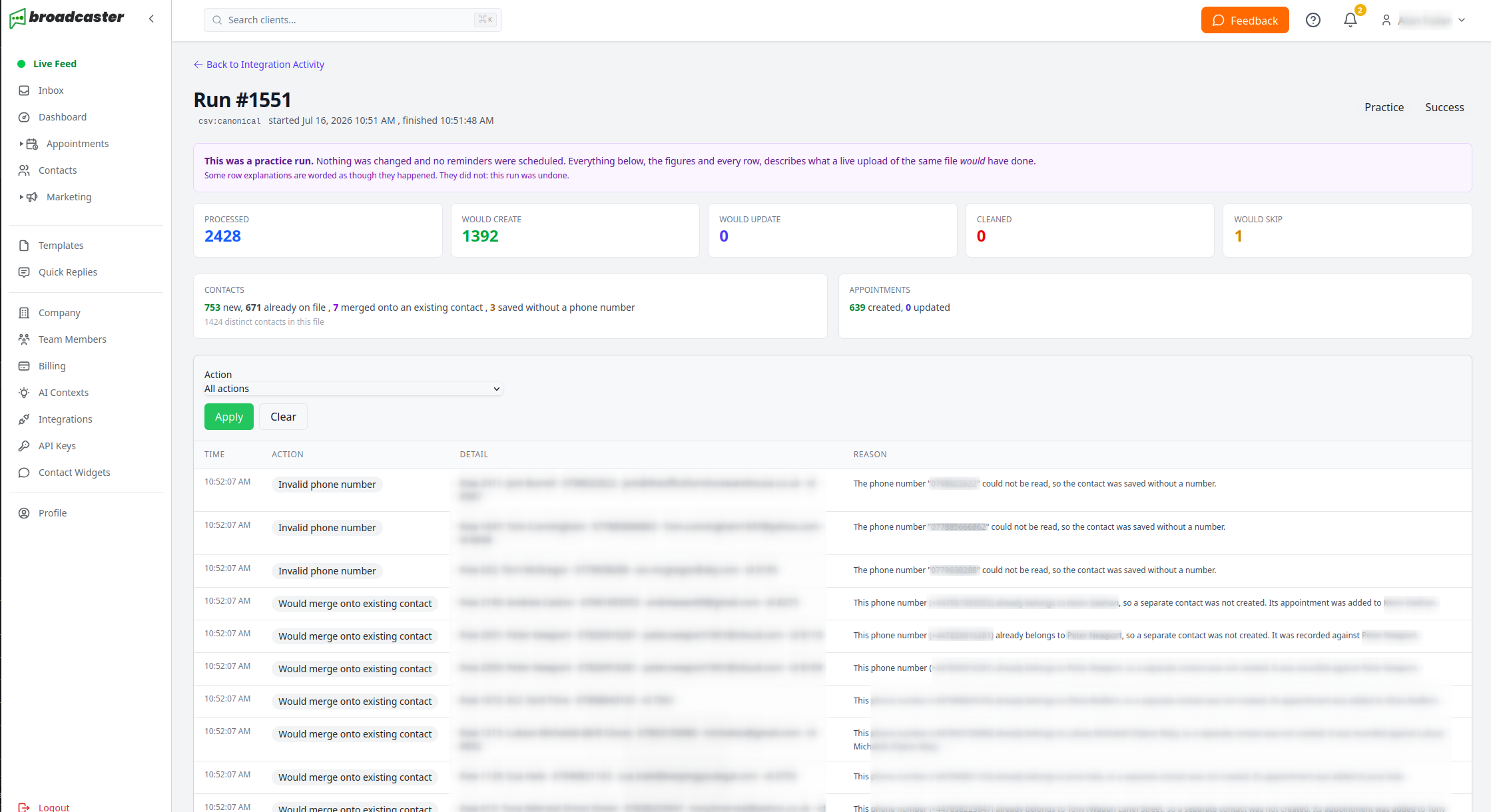Open the user account dropdown menu
1491x812 pixels.
tap(1424, 20)
